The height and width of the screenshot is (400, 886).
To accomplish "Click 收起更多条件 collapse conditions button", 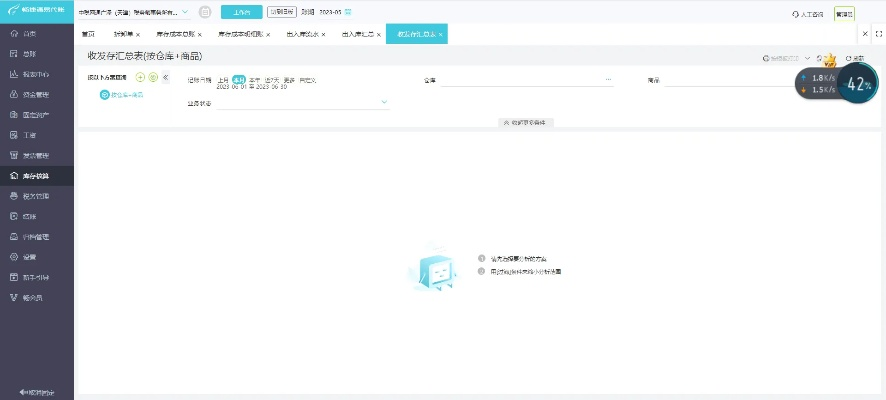I will (526, 122).
